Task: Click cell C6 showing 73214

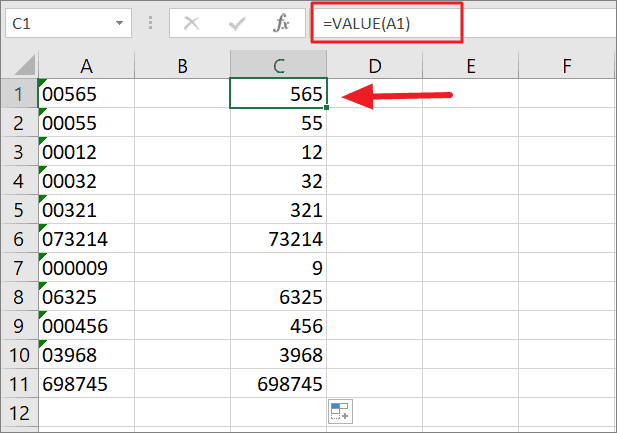Action: pos(279,239)
